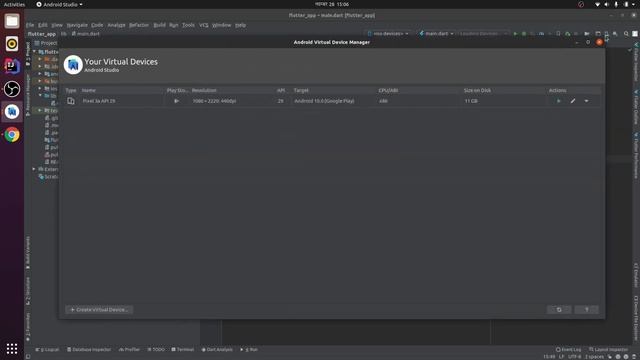Click the 11 GB size on disk cell
The width and height of the screenshot is (640, 360).
[471, 101]
